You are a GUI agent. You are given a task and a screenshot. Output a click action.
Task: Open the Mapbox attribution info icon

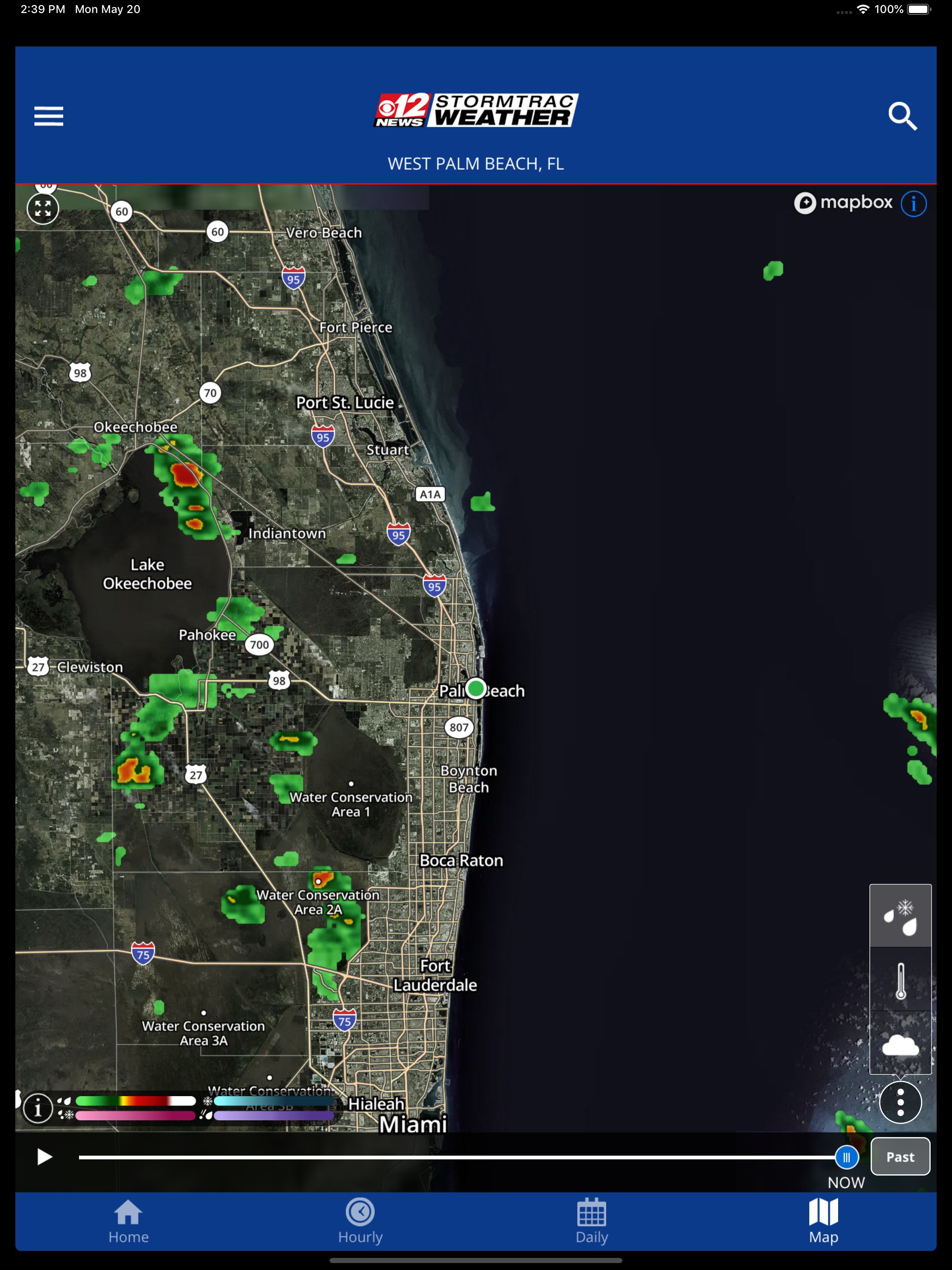(913, 204)
